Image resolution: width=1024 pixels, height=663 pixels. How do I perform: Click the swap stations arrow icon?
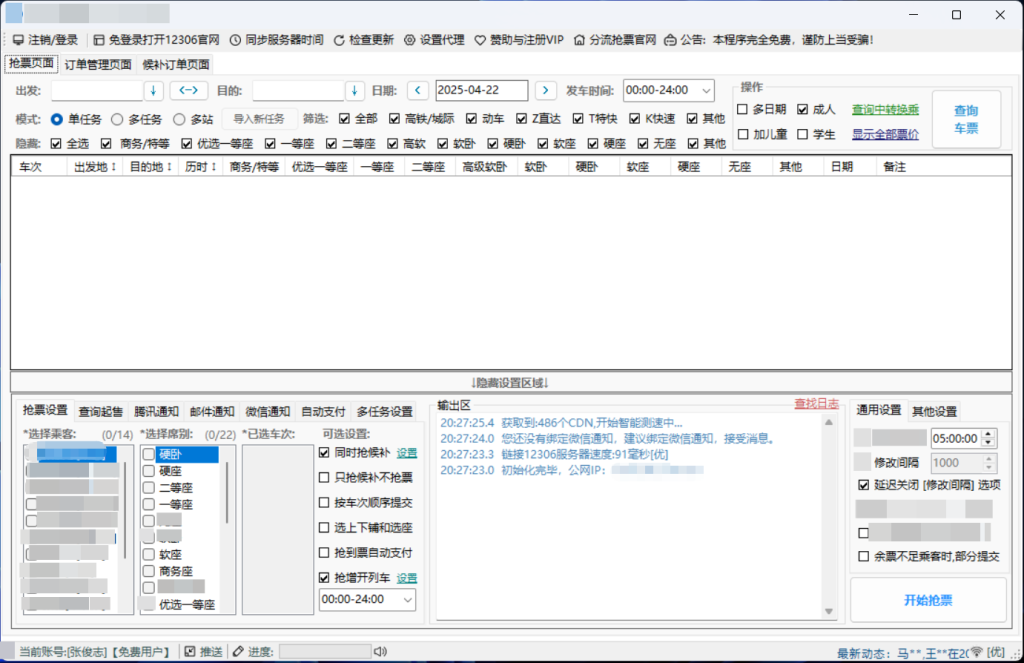pyautogui.click(x=187, y=90)
